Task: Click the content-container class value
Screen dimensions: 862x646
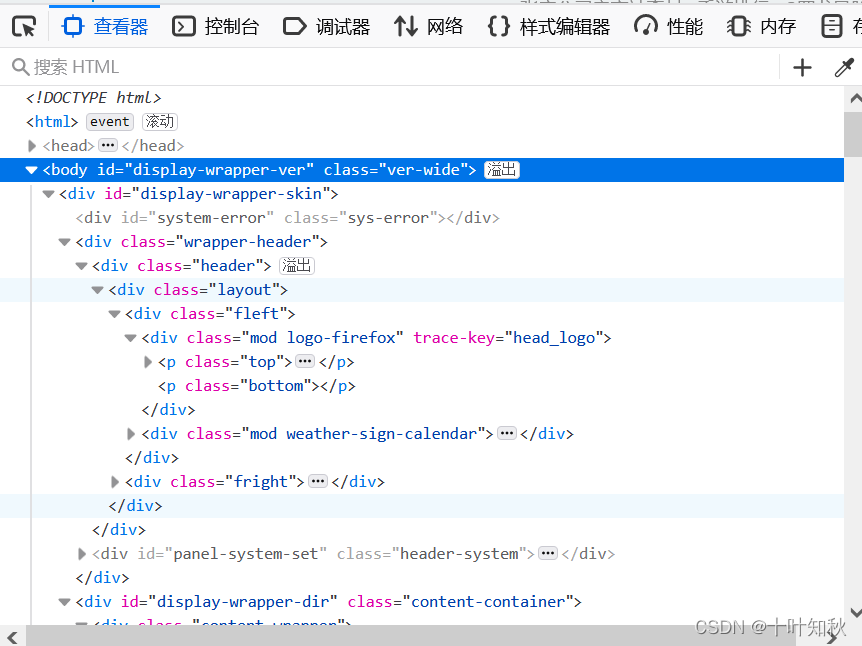Action: [x=488, y=601]
